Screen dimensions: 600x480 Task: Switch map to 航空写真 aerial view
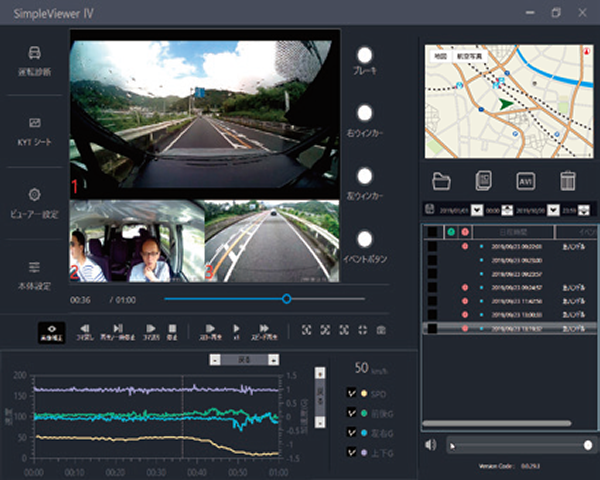(469, 58)
